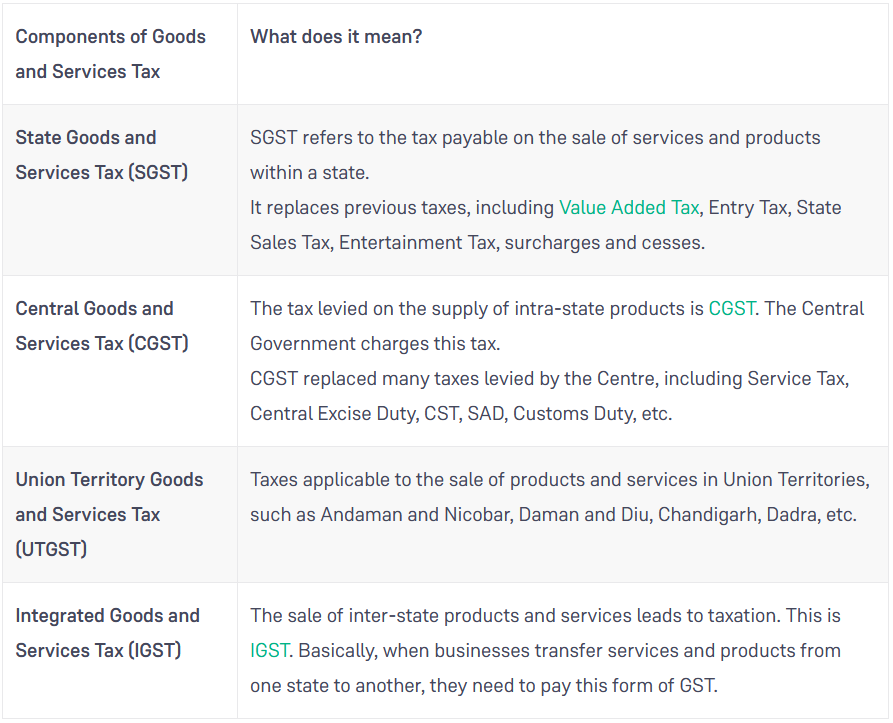This screenshot has height=723, width=893.
Task: Click the Union Territories taxes description
Action: [x=559, y=480]
